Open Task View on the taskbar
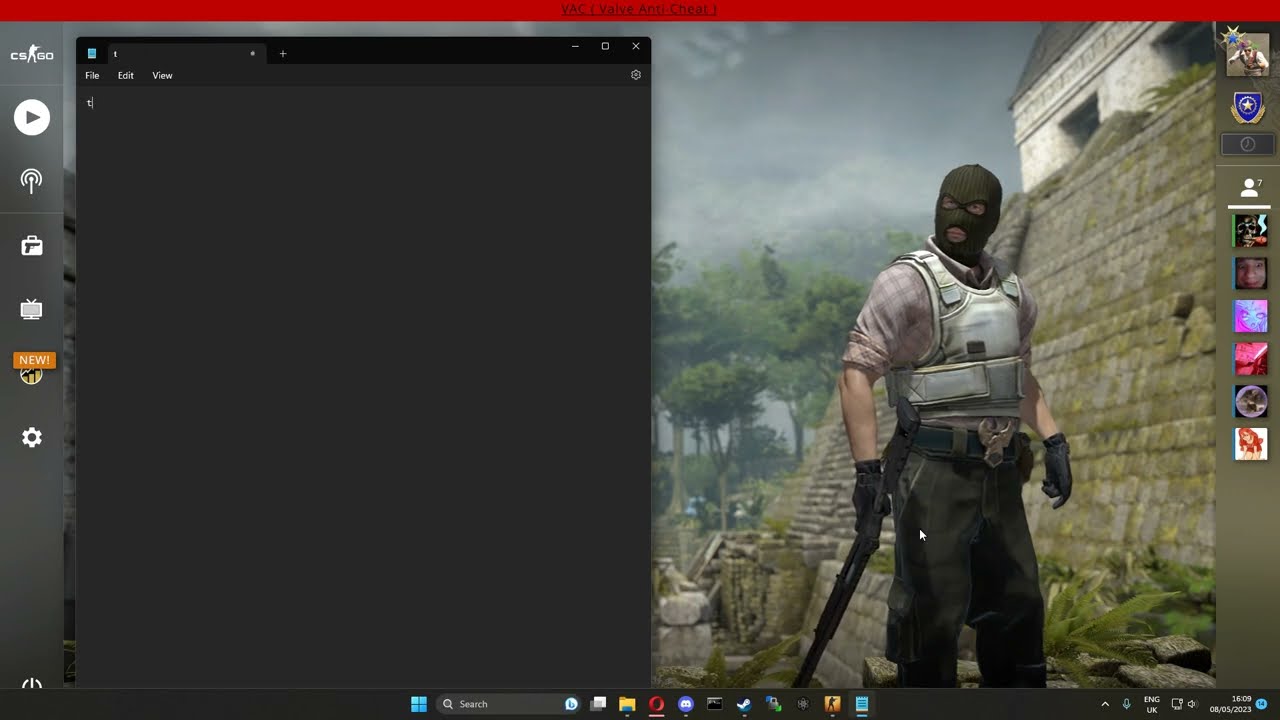 (x=598, y=704)
